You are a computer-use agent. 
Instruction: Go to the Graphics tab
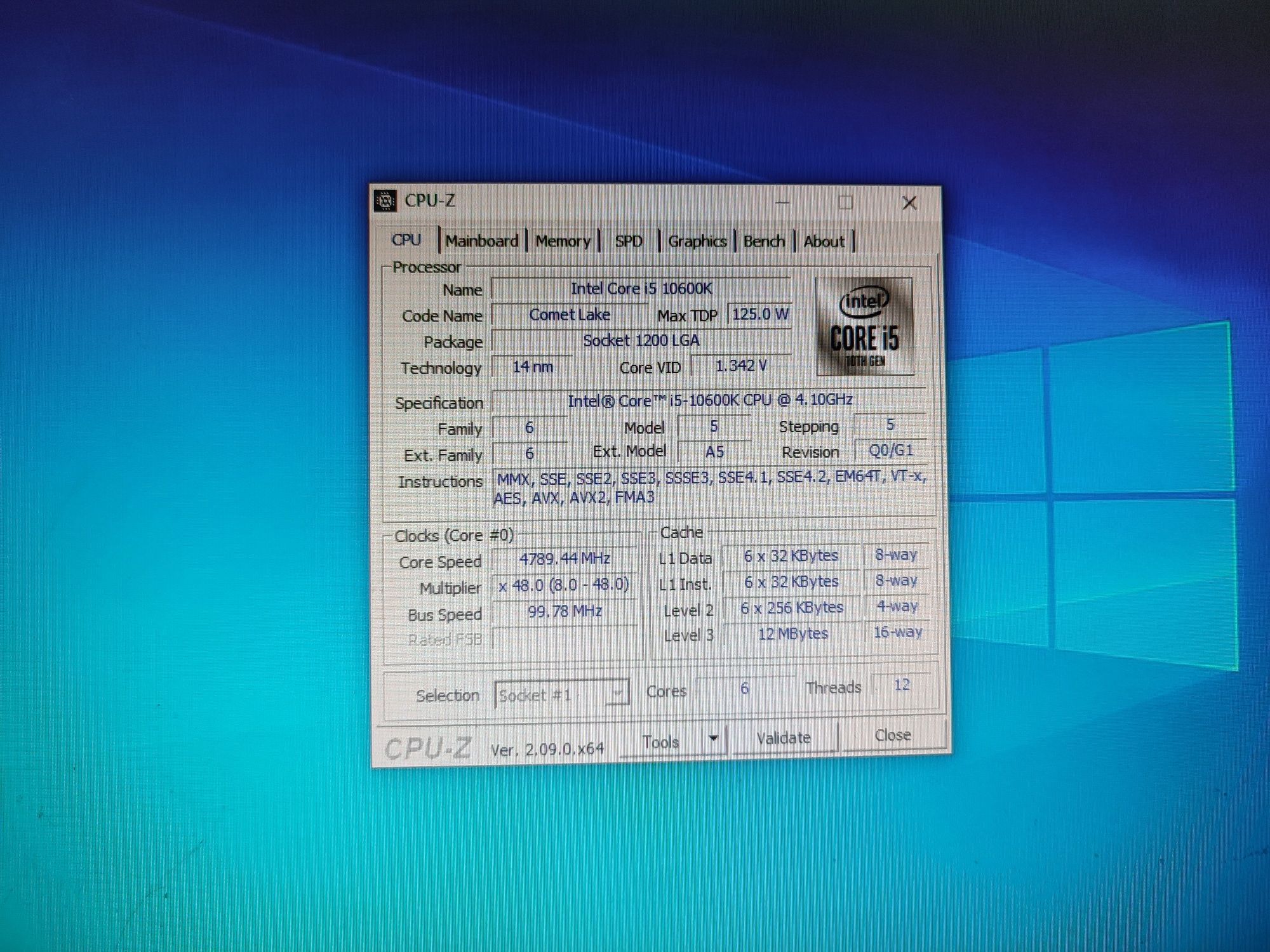click(x=697, y=241)
